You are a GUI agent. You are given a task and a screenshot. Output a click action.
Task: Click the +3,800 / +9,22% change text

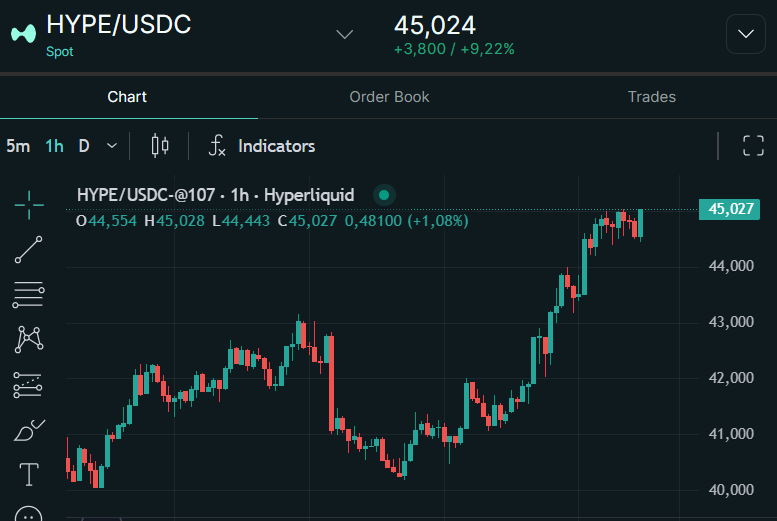point(454,49)
